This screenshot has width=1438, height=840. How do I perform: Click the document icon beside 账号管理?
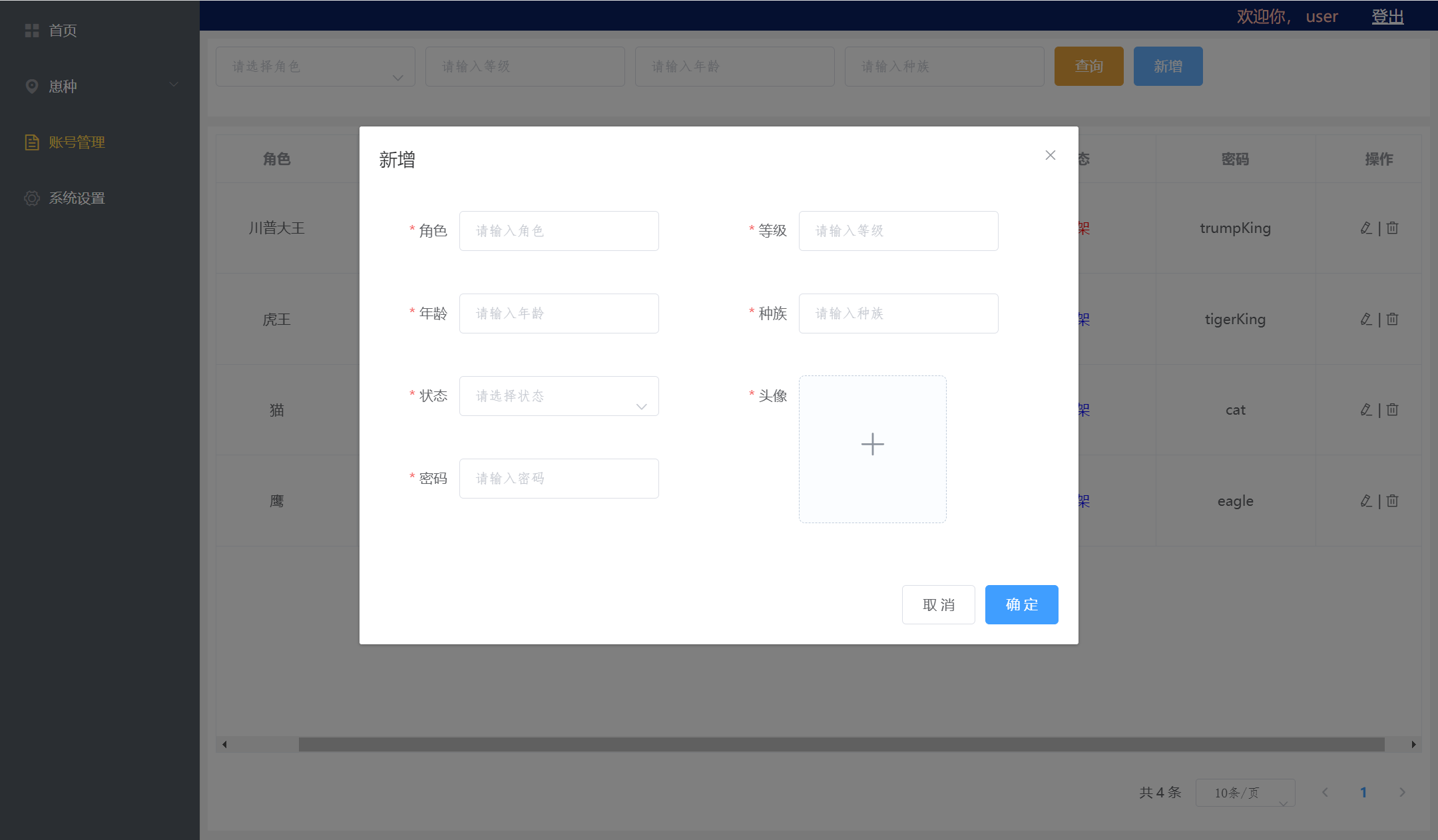coord(31,142)
